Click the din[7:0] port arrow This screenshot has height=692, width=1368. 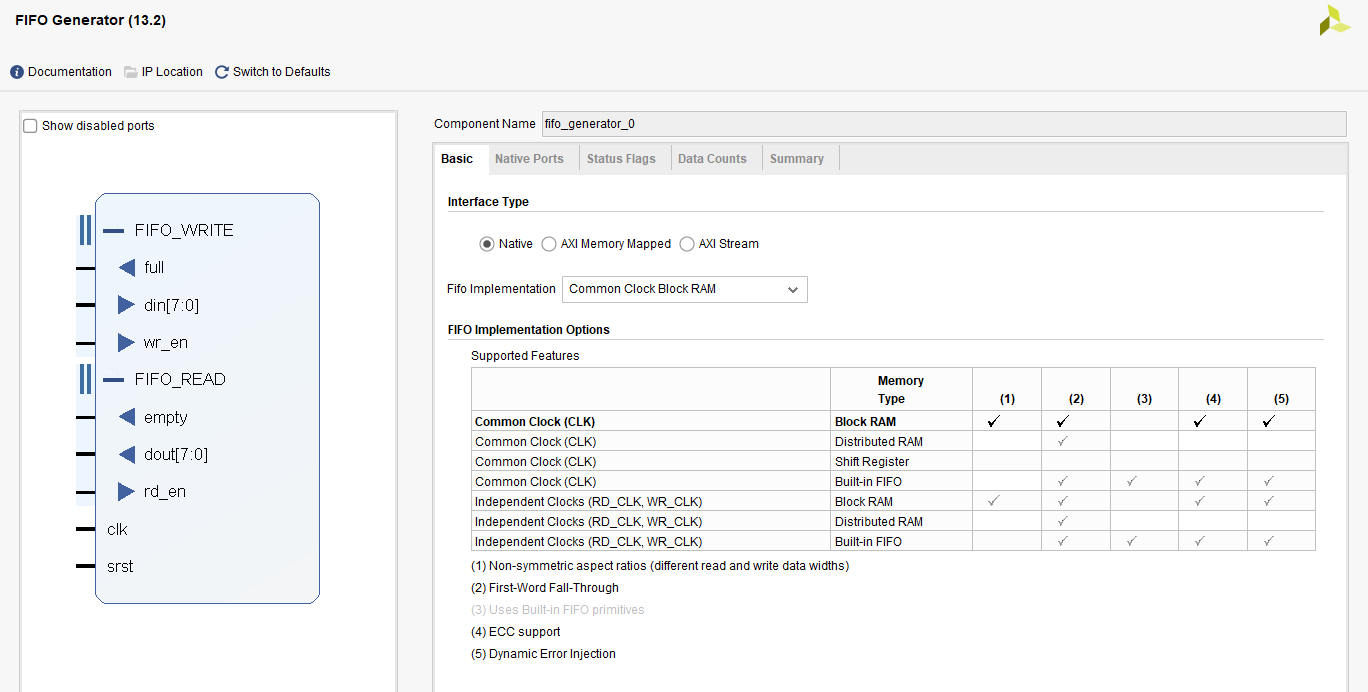coord(126,305)
